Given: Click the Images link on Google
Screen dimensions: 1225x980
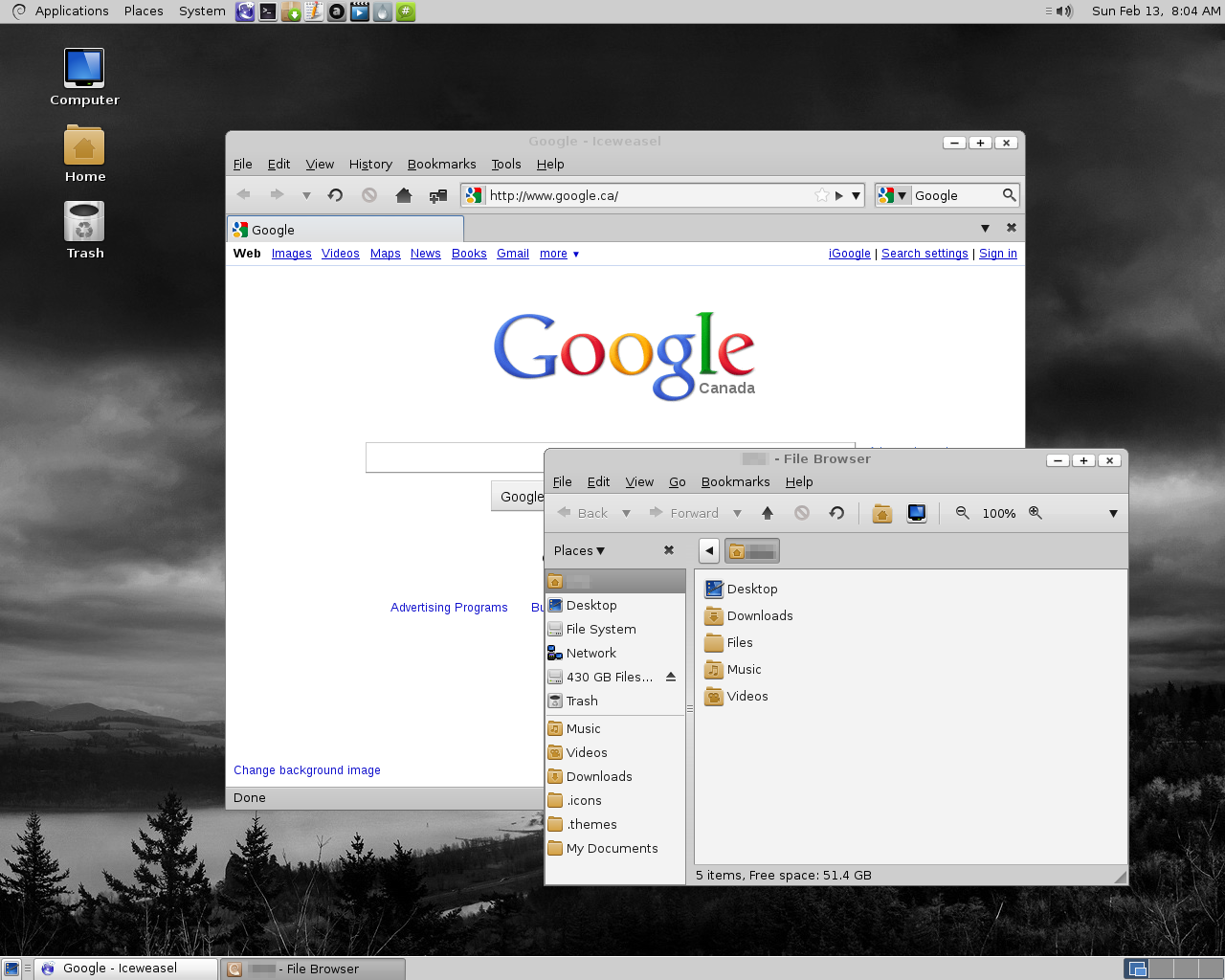Looking at the screenshot, I should [291, 254].
